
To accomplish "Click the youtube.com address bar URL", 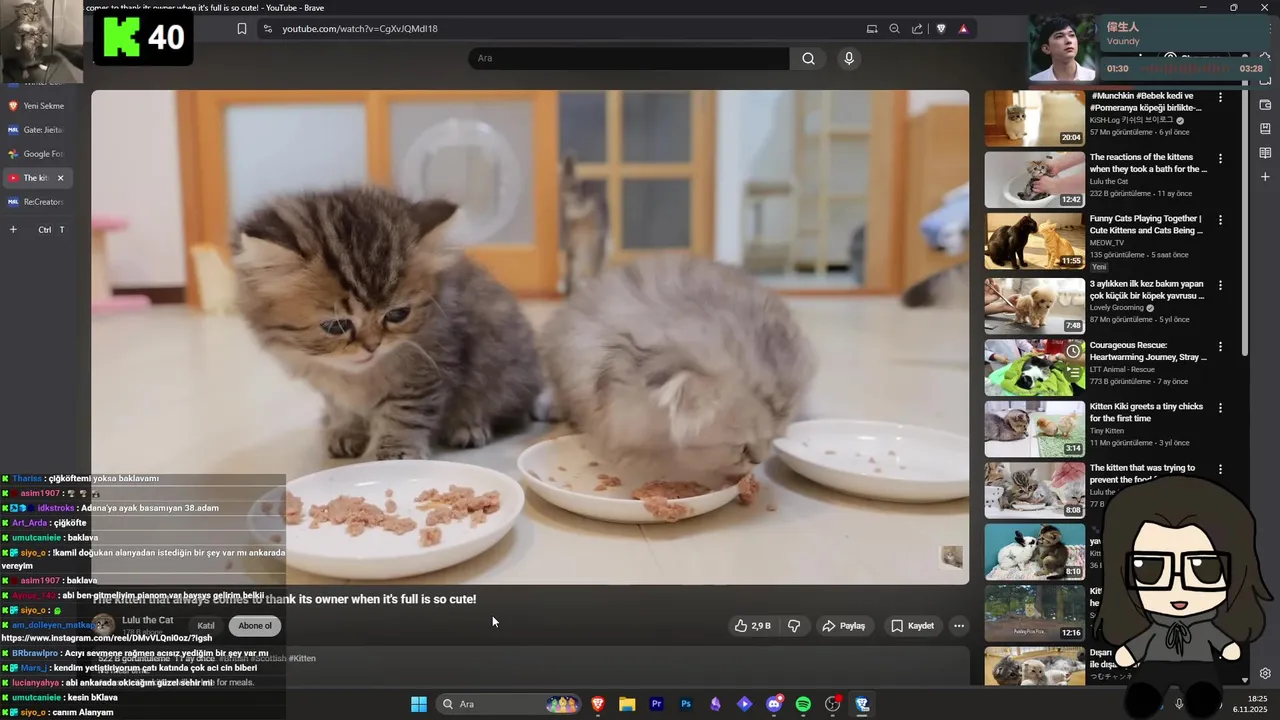I will pos(360,29).
